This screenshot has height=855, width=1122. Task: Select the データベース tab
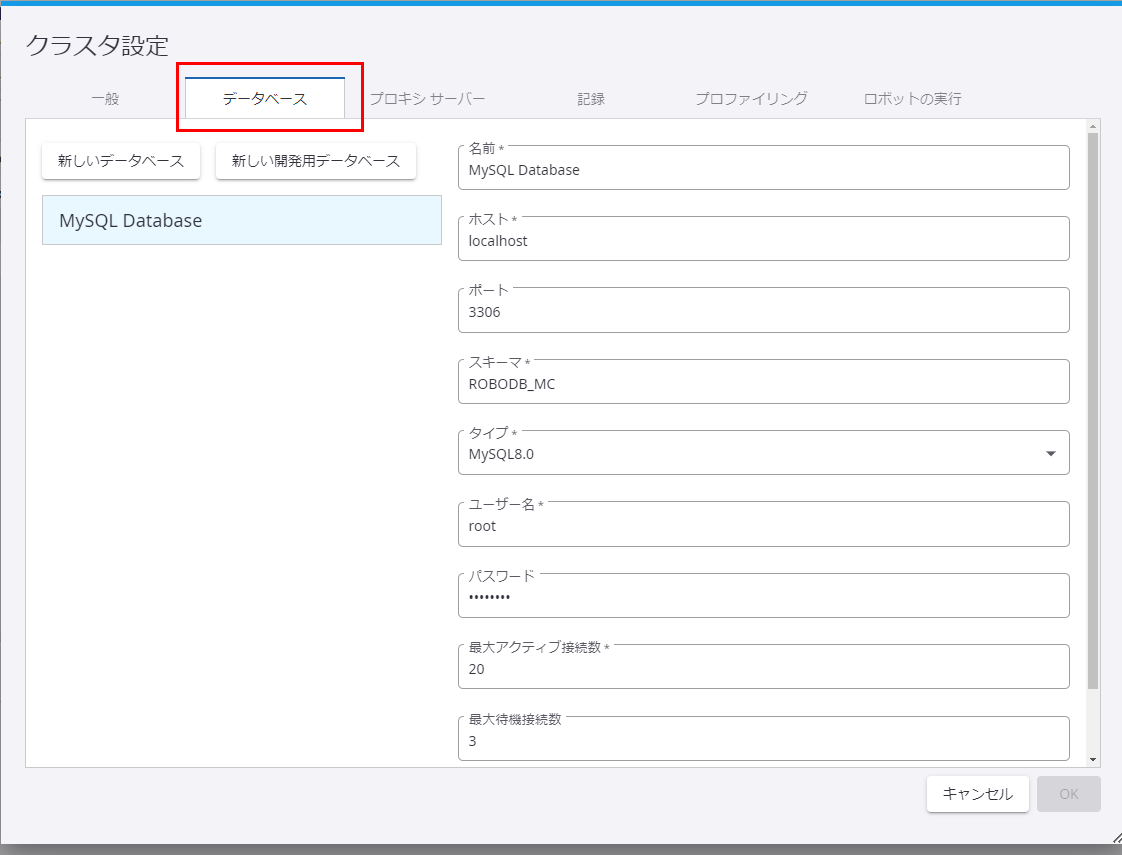tap(265, 99)
